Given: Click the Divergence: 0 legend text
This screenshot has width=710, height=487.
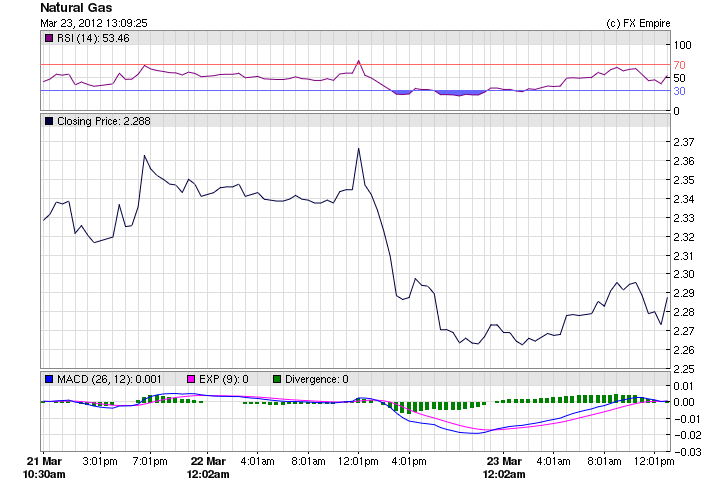Looking at the screenshot, I should pyautogui.click(x=316, y=379).
